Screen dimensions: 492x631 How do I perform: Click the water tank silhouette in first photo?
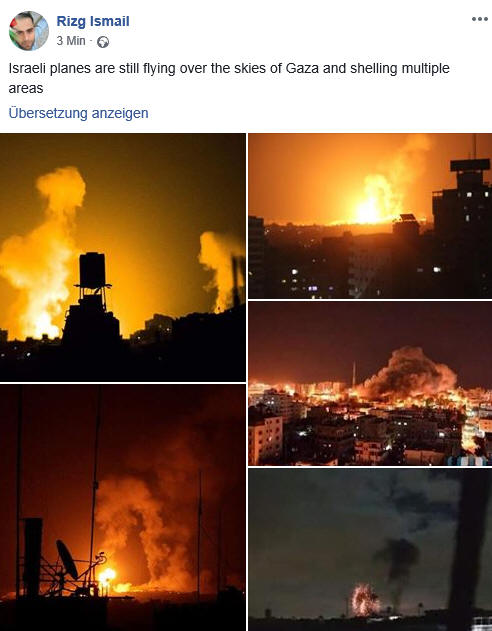[92, 270]
